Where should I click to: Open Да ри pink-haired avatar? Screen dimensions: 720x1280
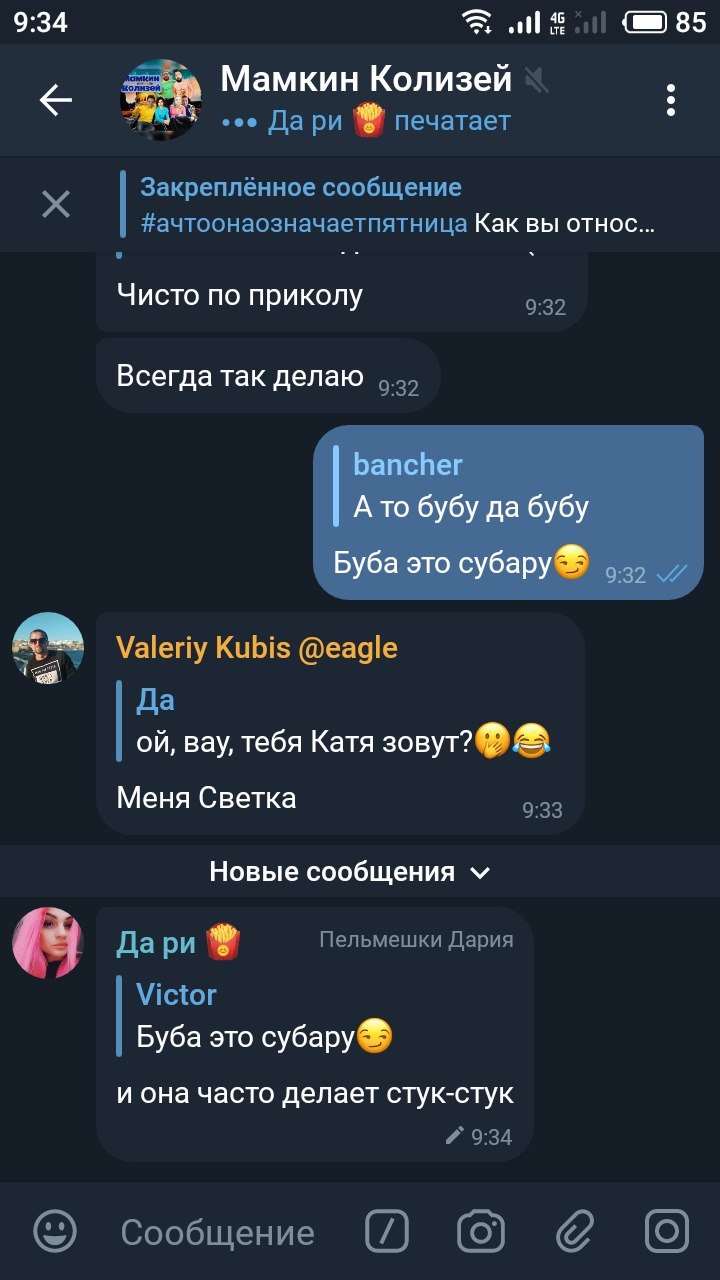[x=47, y=943]
